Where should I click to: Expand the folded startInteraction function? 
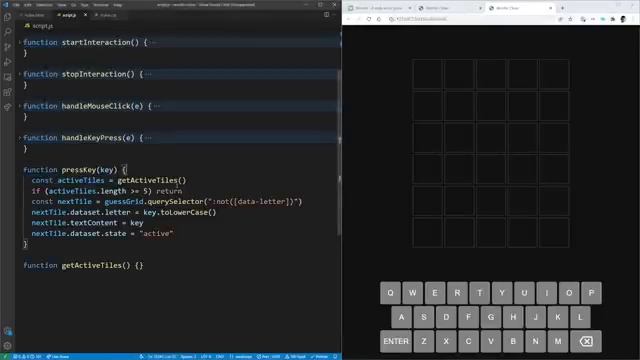20,42
